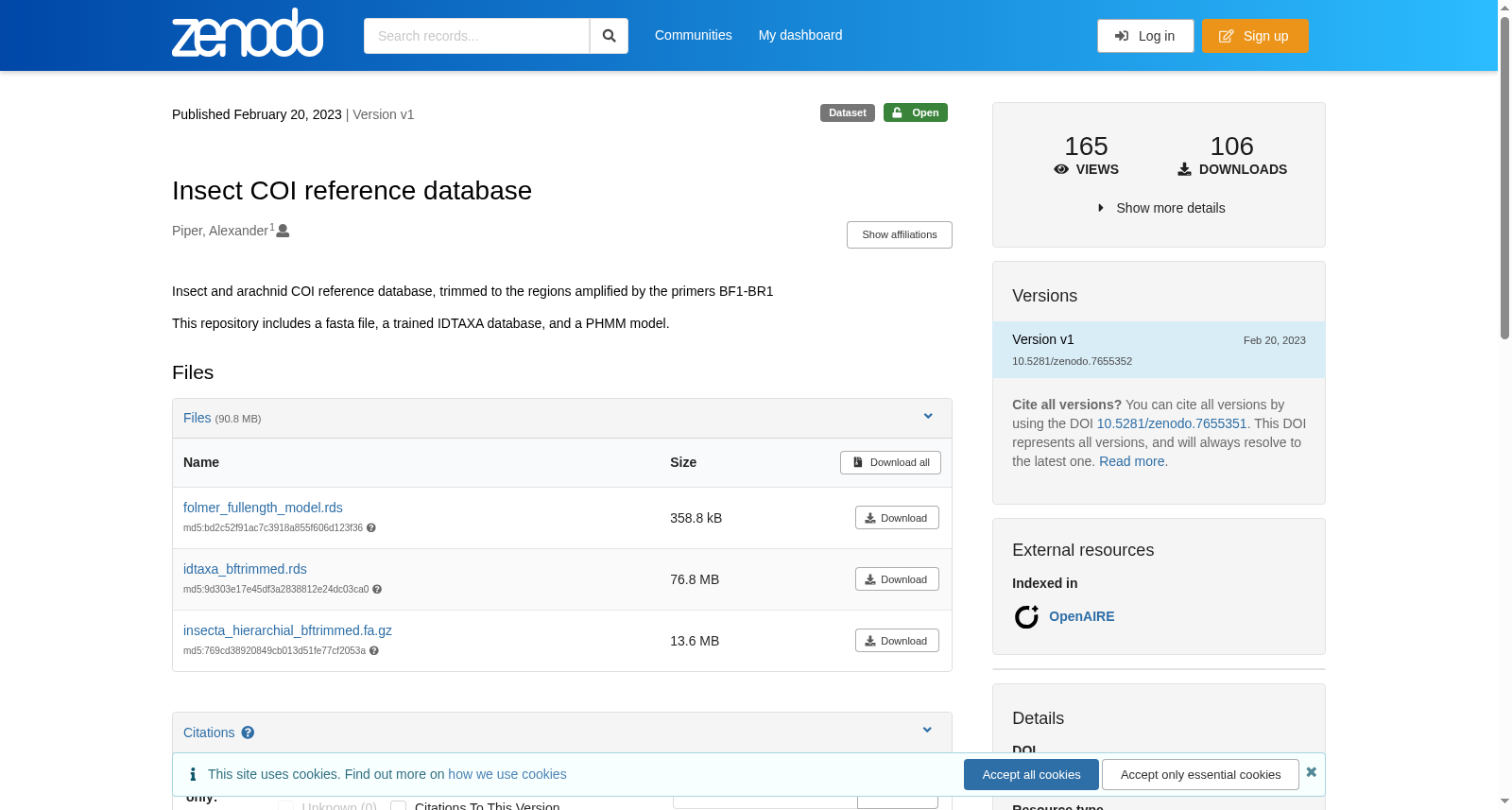Open the Communities menu item
This screenshot has height=810, width=1512.
pyautogui.click(x=694, y=35)
